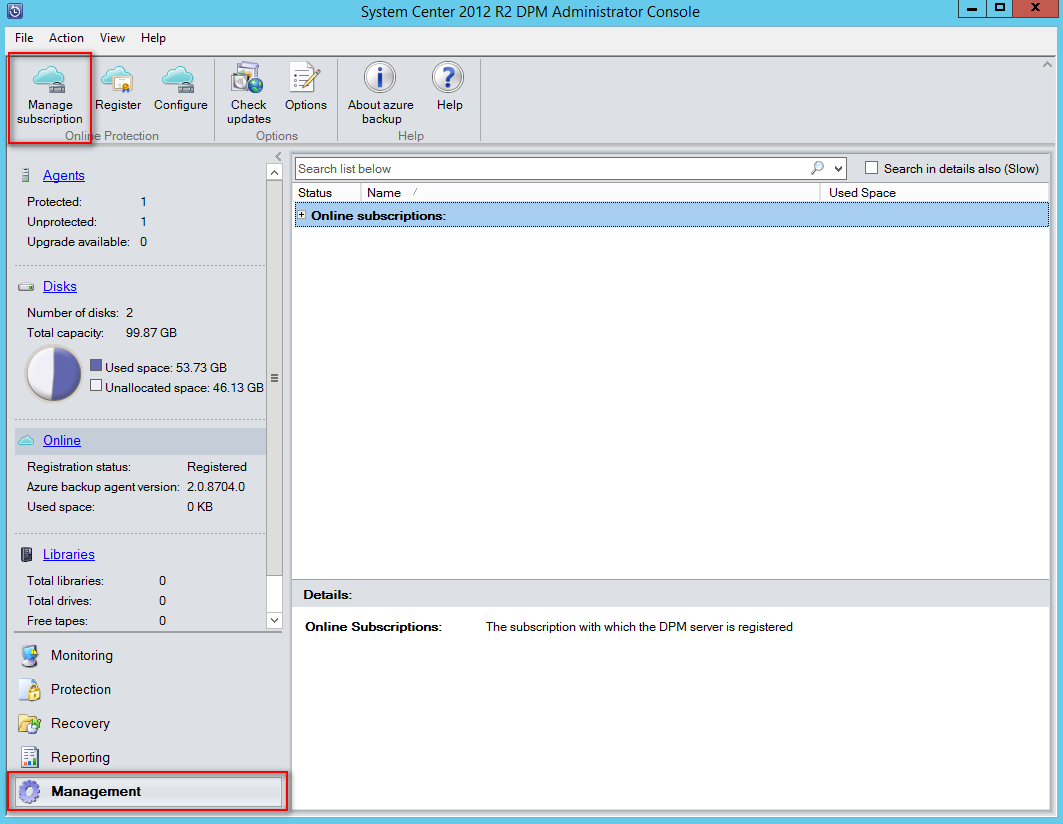The width and height of the screenshot is (1063, 824).
Task: Click the Recovery folder icon
Action: coord(29,724)
